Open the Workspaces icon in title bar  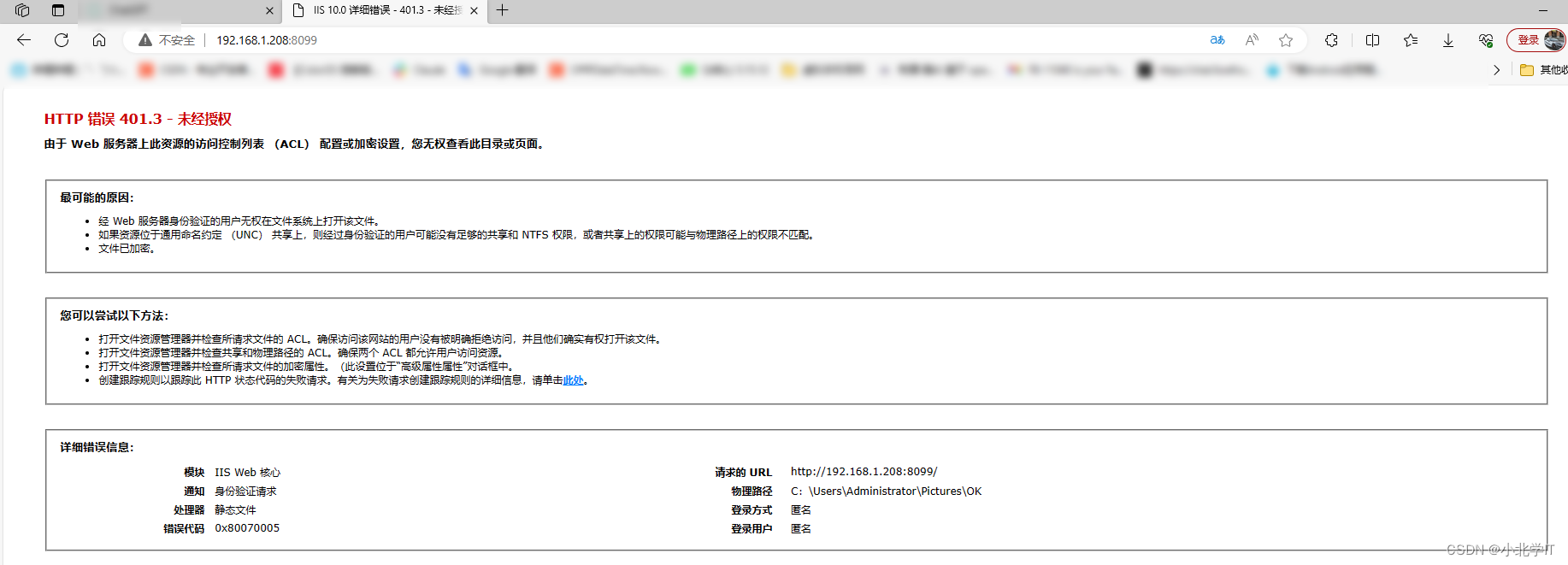pyautogui.click(x=22, y=10)
